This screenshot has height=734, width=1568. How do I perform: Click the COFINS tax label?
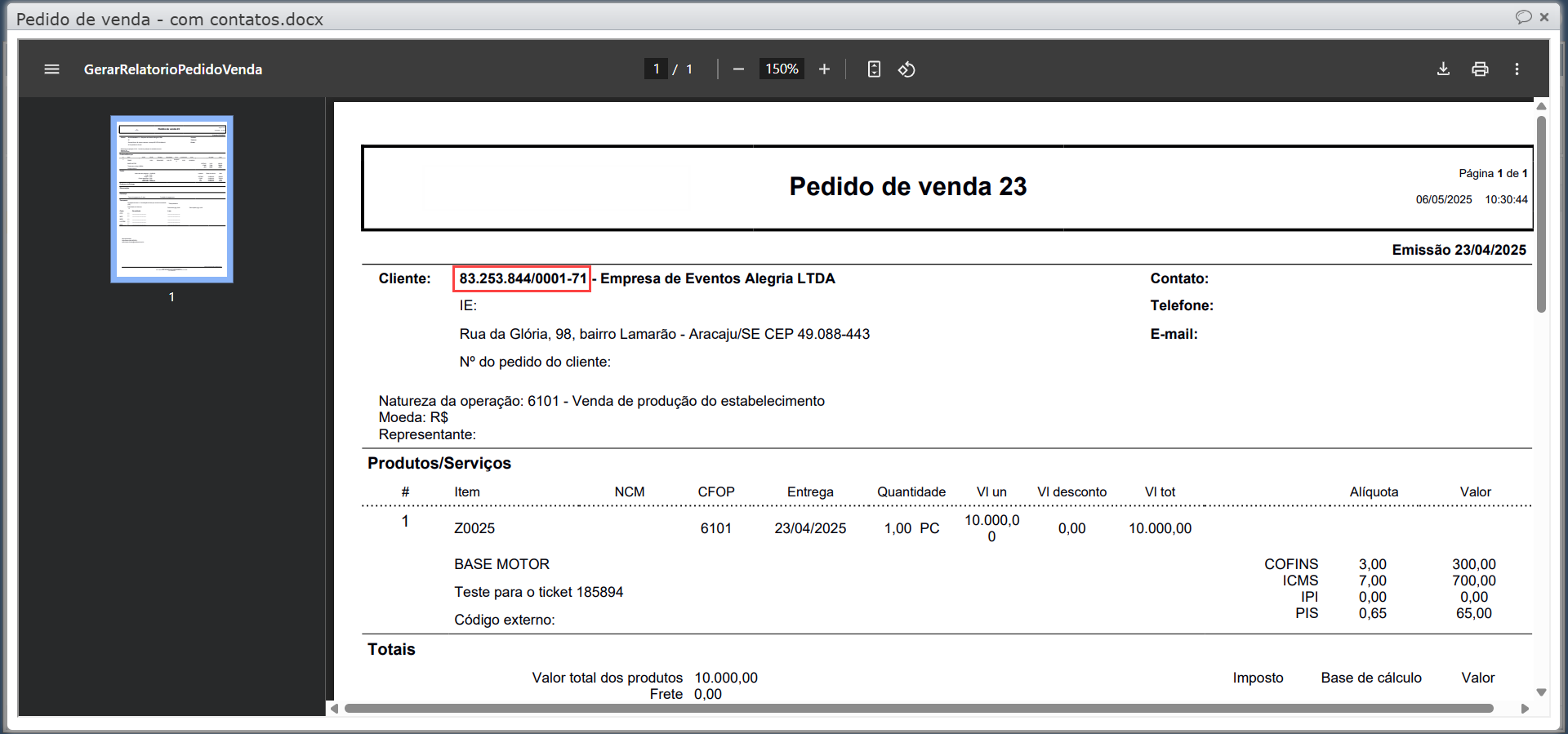pyautogui.click(x=1291, y=564)
